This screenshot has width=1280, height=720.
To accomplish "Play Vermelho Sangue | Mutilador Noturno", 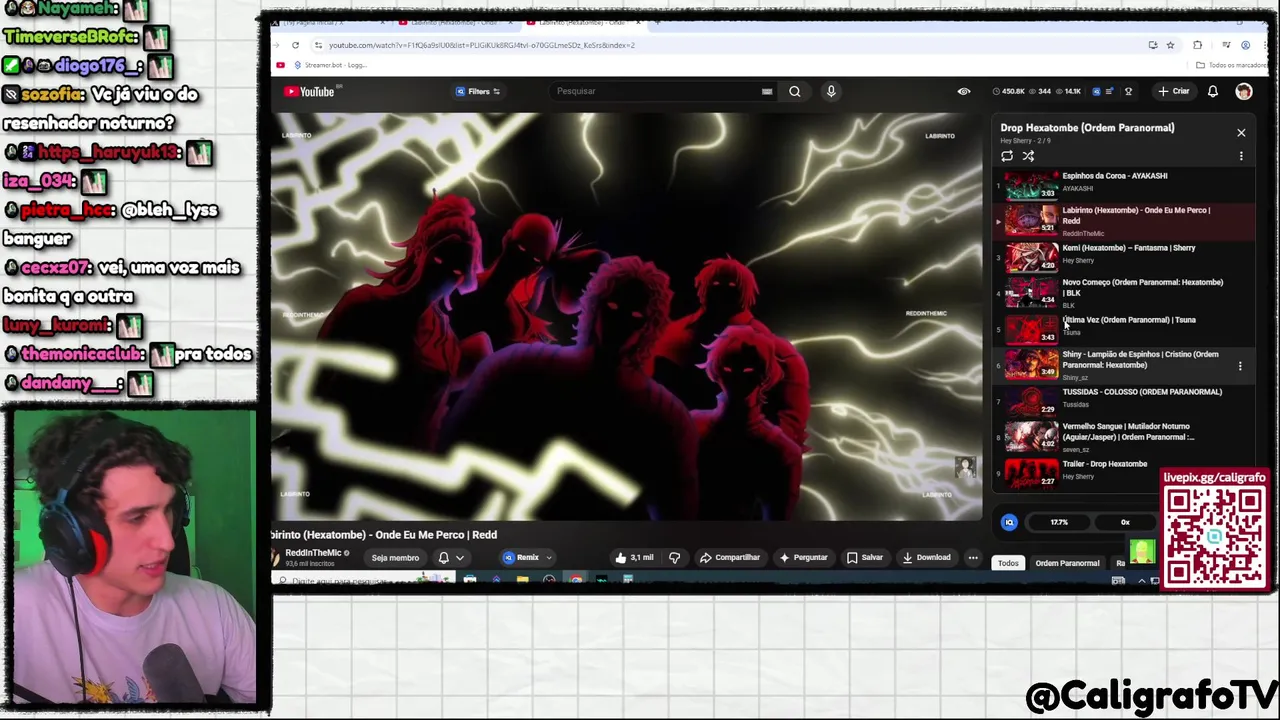I will coord(1122,437).
